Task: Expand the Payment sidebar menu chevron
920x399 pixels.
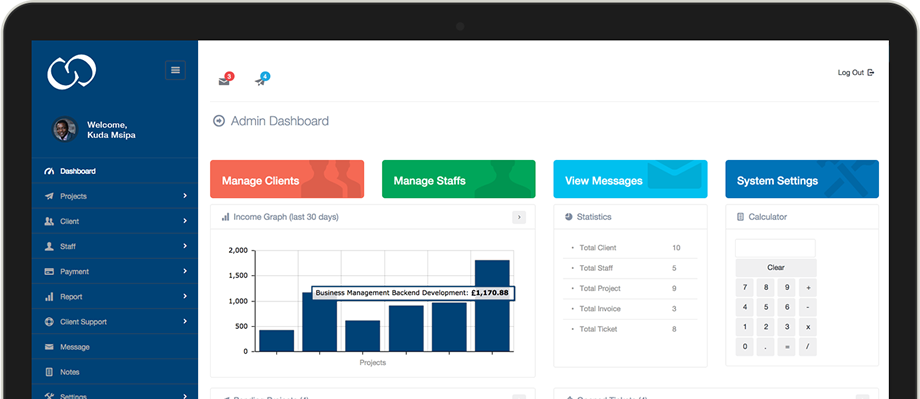Action: click(185, 271)
